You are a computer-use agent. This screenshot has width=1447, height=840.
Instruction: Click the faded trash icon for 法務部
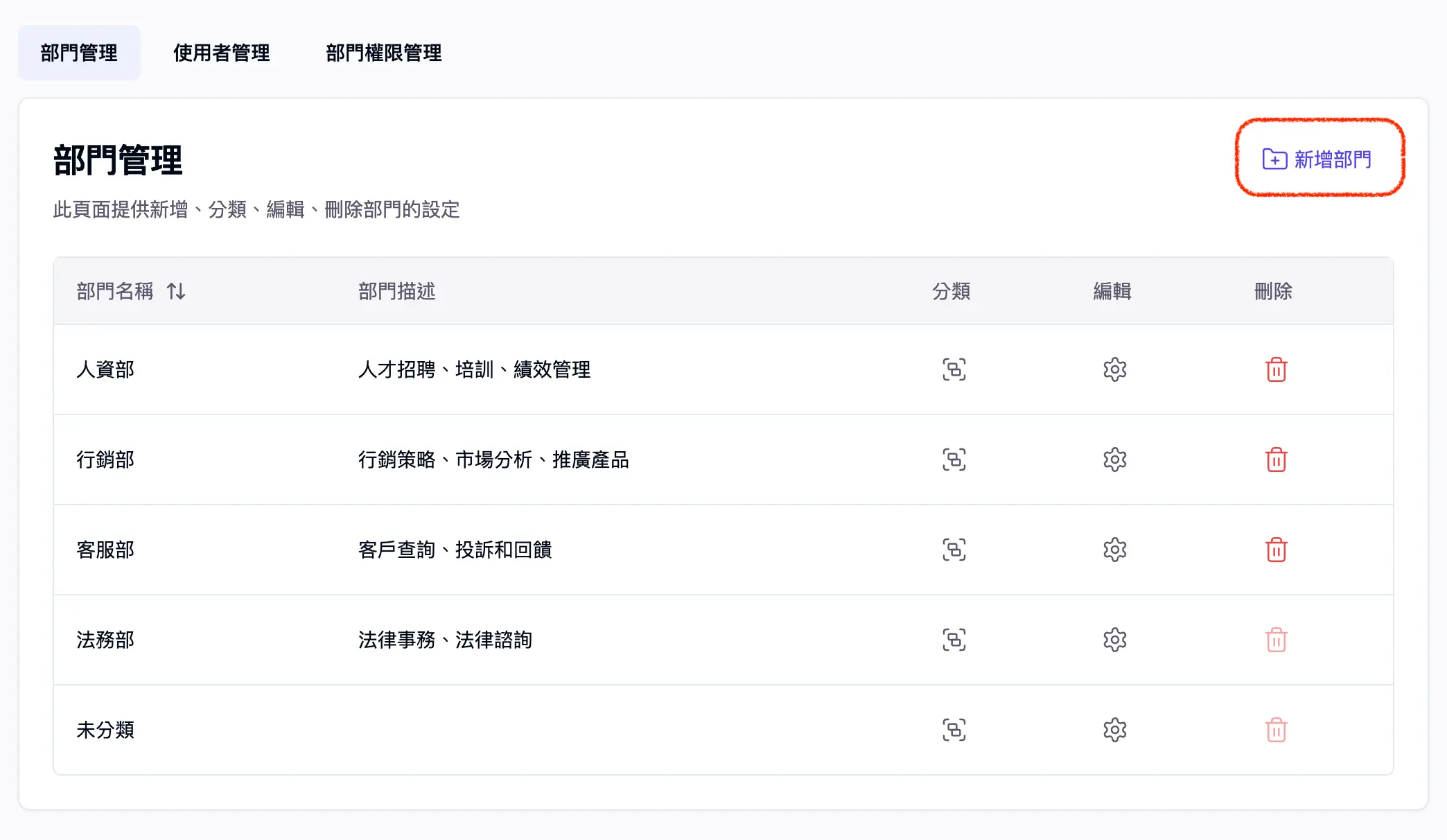1276,640
